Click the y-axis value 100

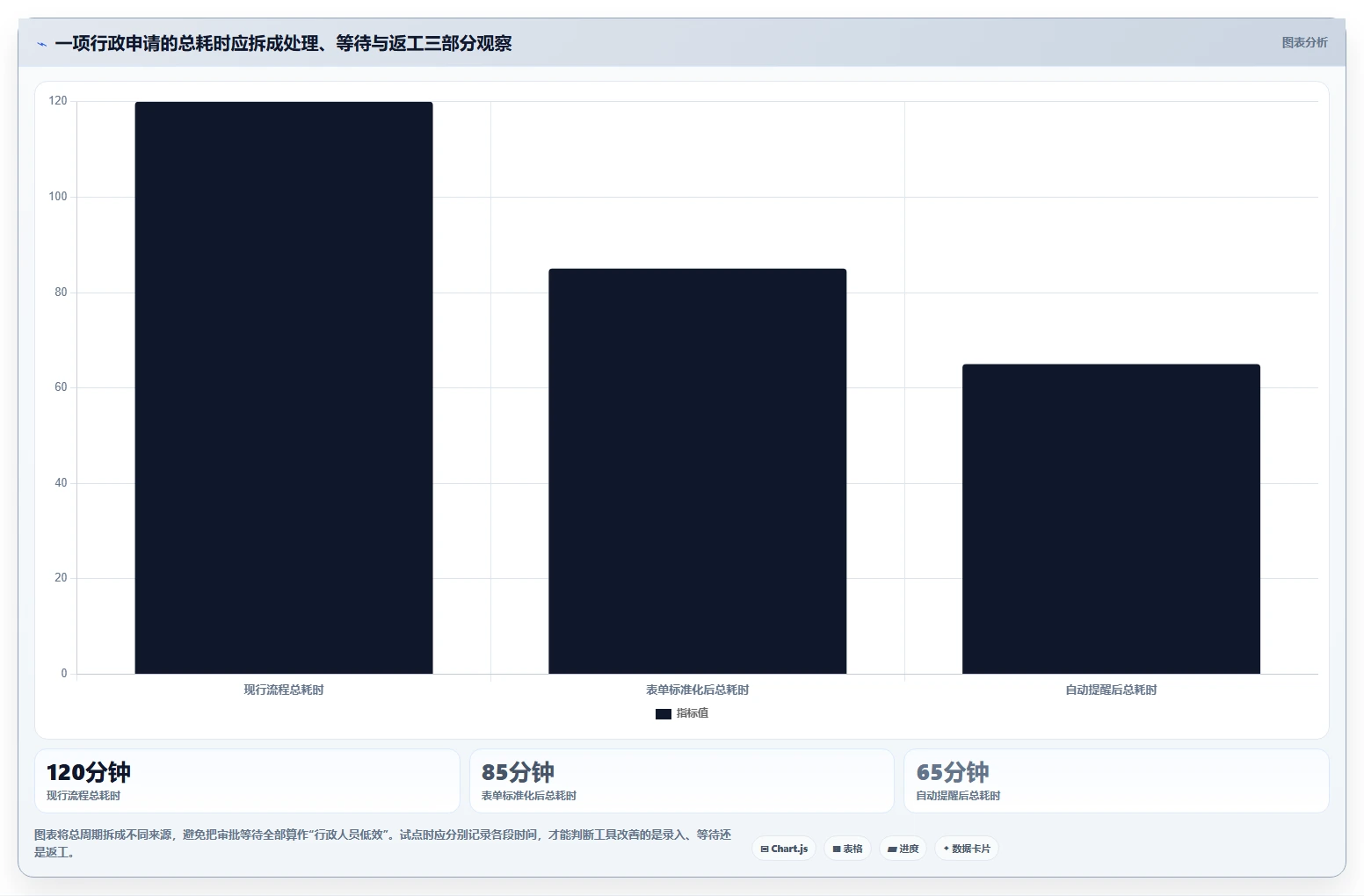point(58,197)
